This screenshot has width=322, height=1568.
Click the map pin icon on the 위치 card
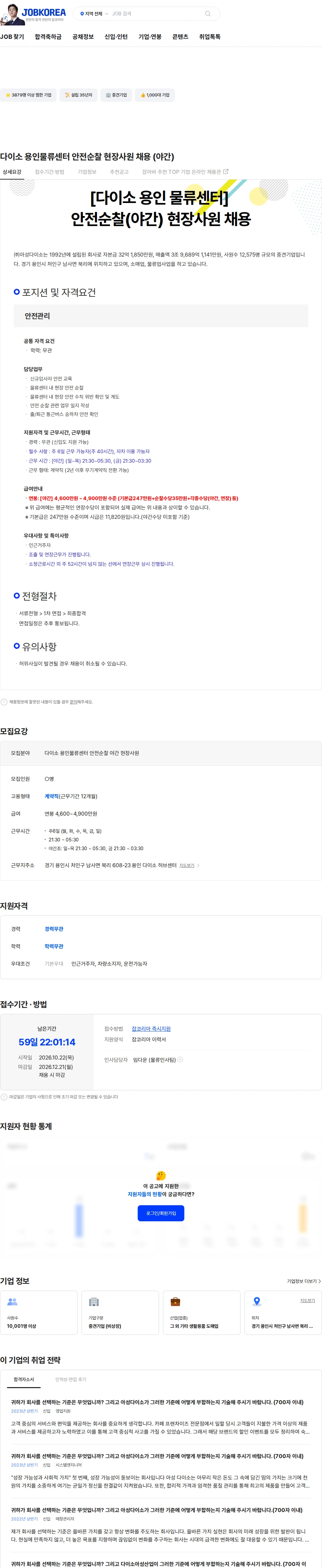point(257,1302)
